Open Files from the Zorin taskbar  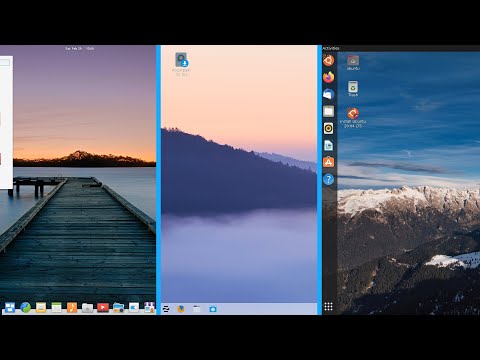197,309
